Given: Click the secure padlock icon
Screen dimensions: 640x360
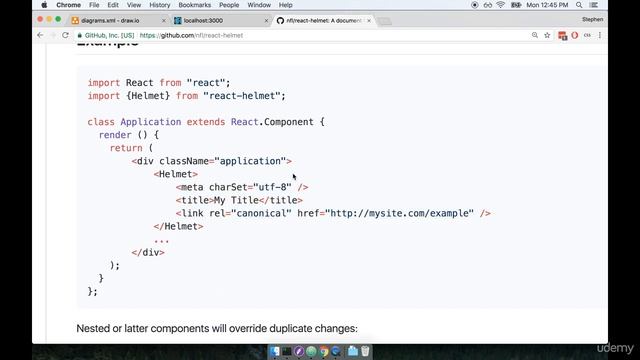Looking at the screenshot, I should (80, 36).
